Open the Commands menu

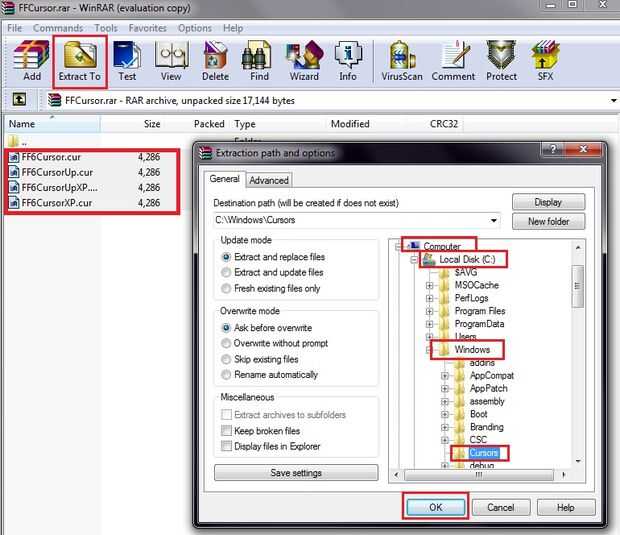(58, 28)
